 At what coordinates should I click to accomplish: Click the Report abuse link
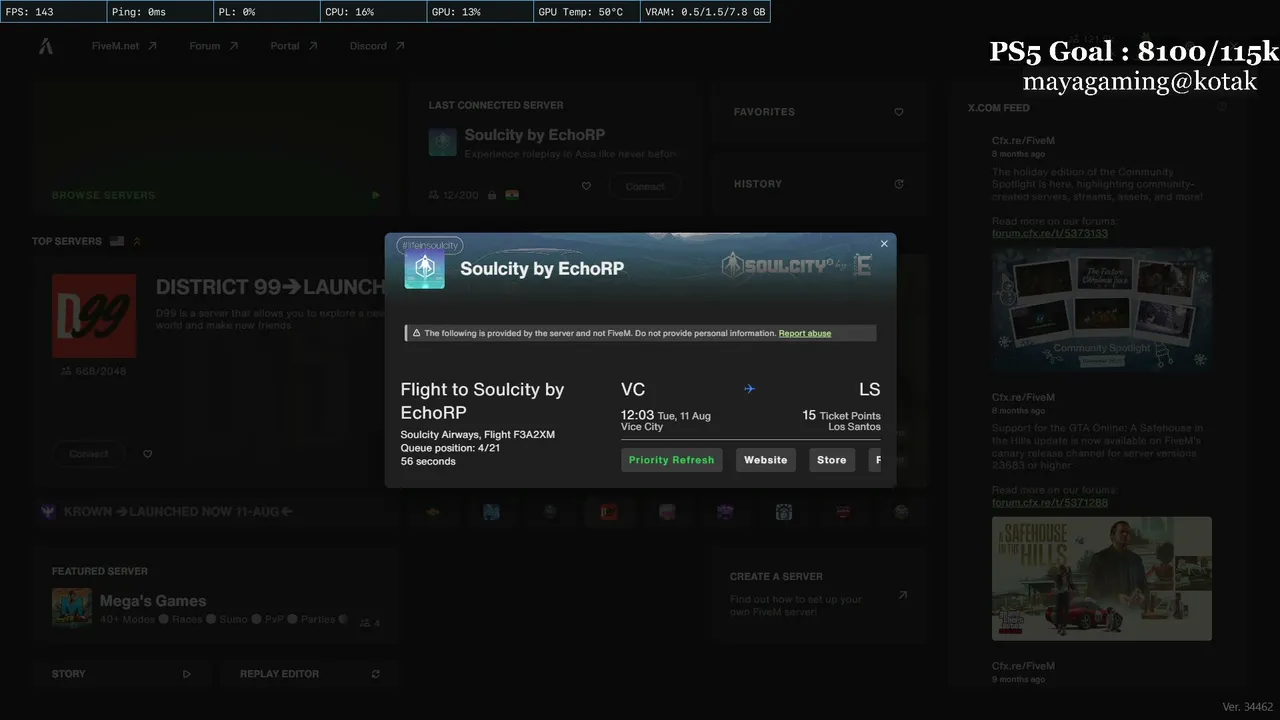pyautogui.click(x=805, y=333)
